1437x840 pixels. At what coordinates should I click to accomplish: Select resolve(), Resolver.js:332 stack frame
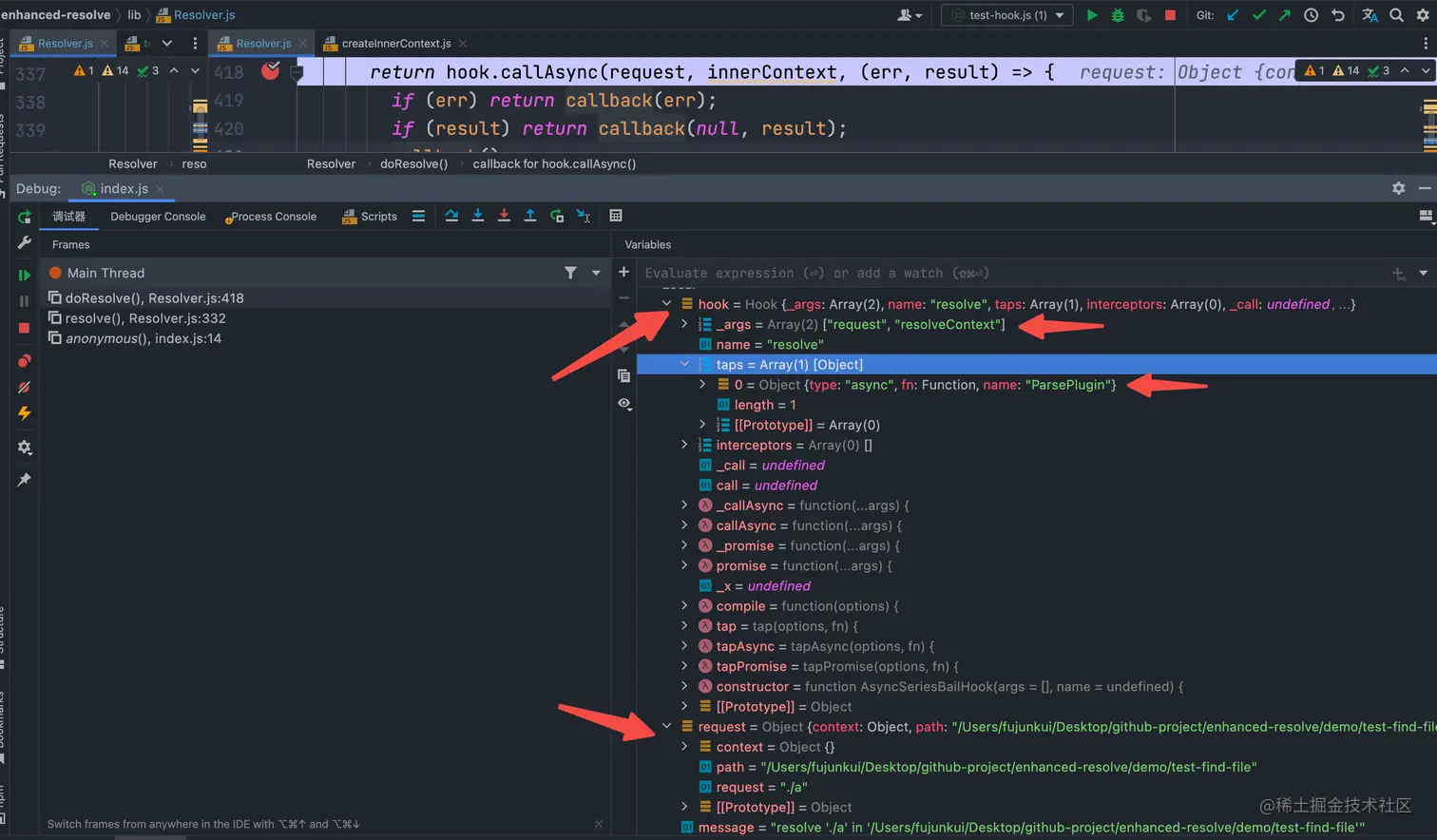(144, 318)
